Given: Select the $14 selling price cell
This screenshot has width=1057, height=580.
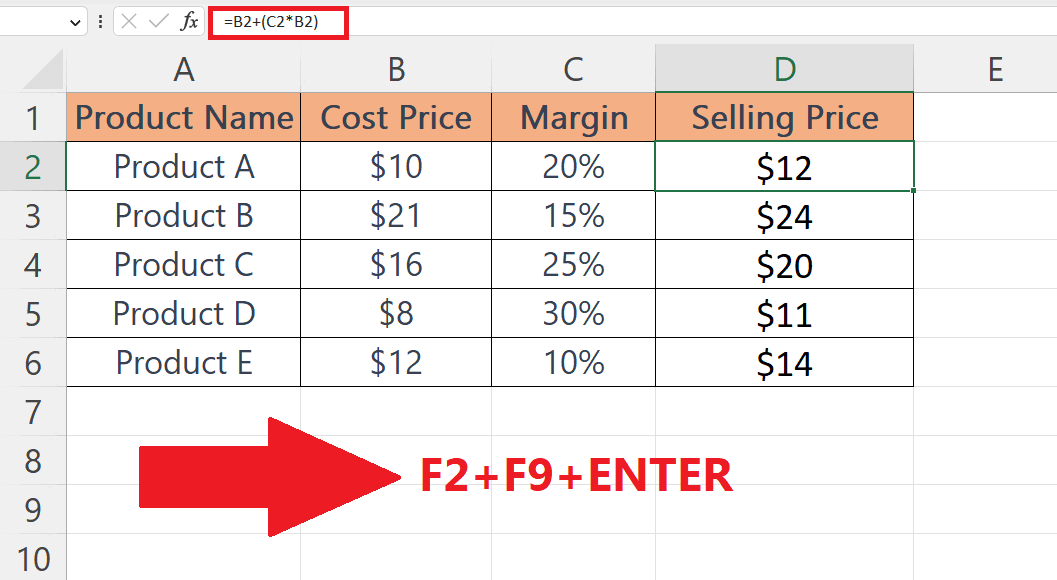Looking at the screenshot, I should tap(784, 362).
